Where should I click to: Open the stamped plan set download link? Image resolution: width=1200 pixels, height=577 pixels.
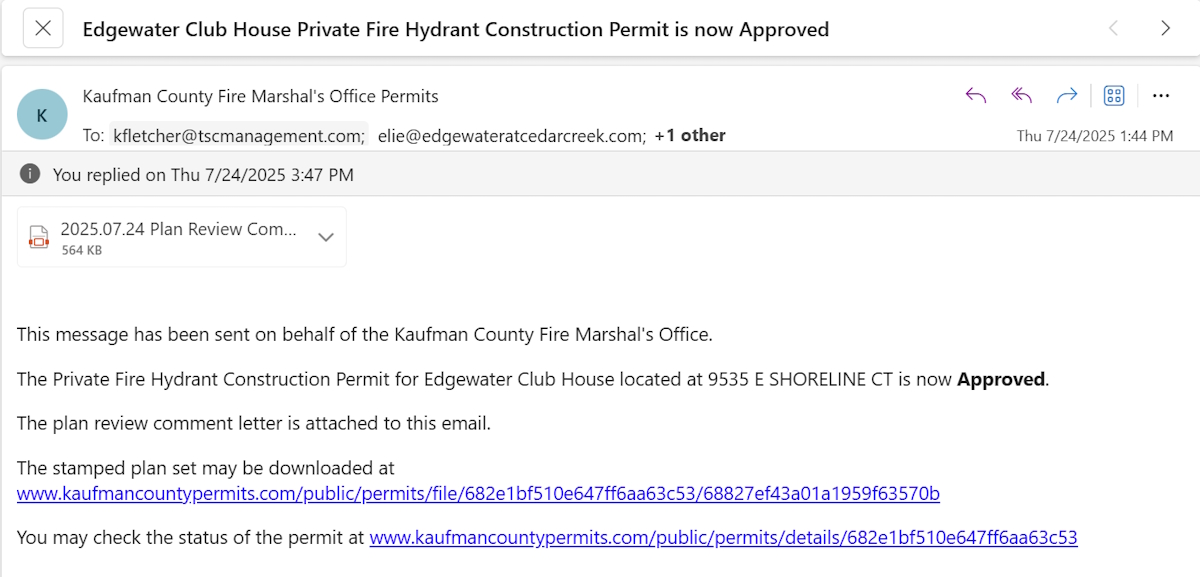[x=478, y=493]
